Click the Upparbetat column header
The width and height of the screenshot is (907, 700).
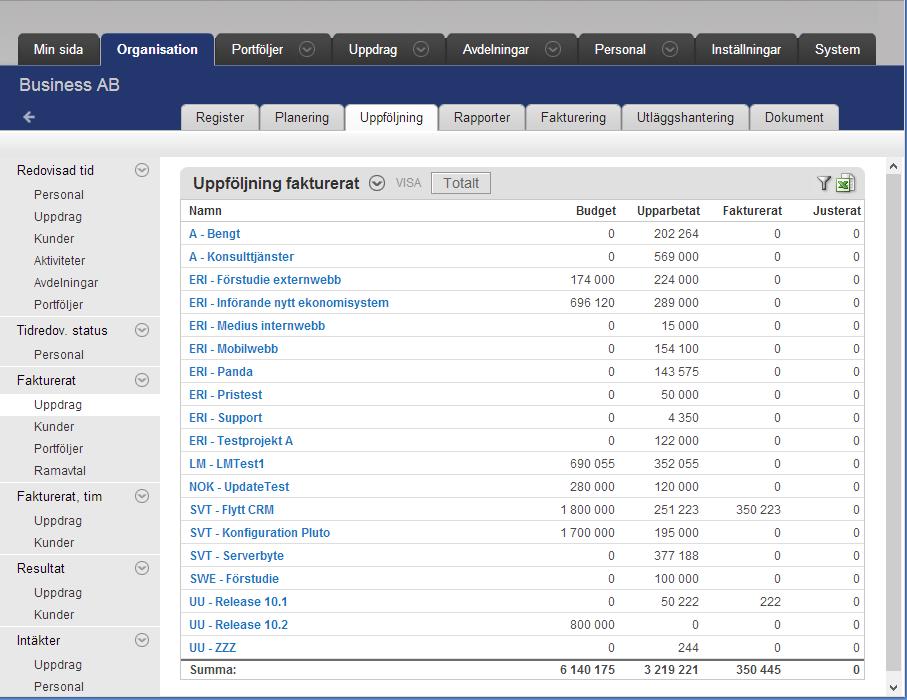coord(669,211)
